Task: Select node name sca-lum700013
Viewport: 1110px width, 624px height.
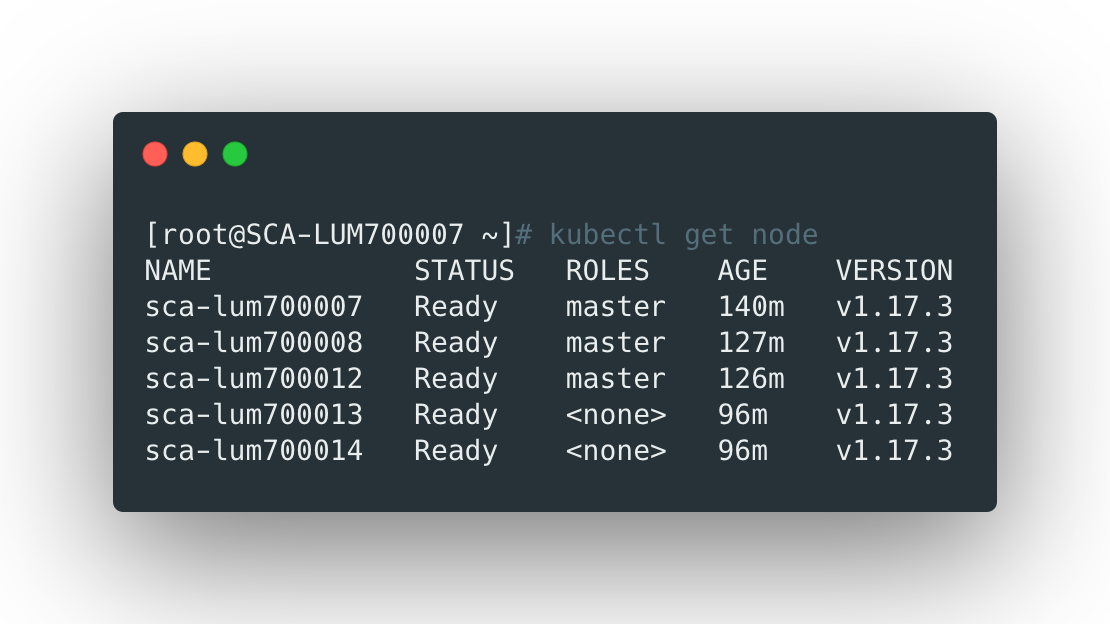Action: click(254, 415)
